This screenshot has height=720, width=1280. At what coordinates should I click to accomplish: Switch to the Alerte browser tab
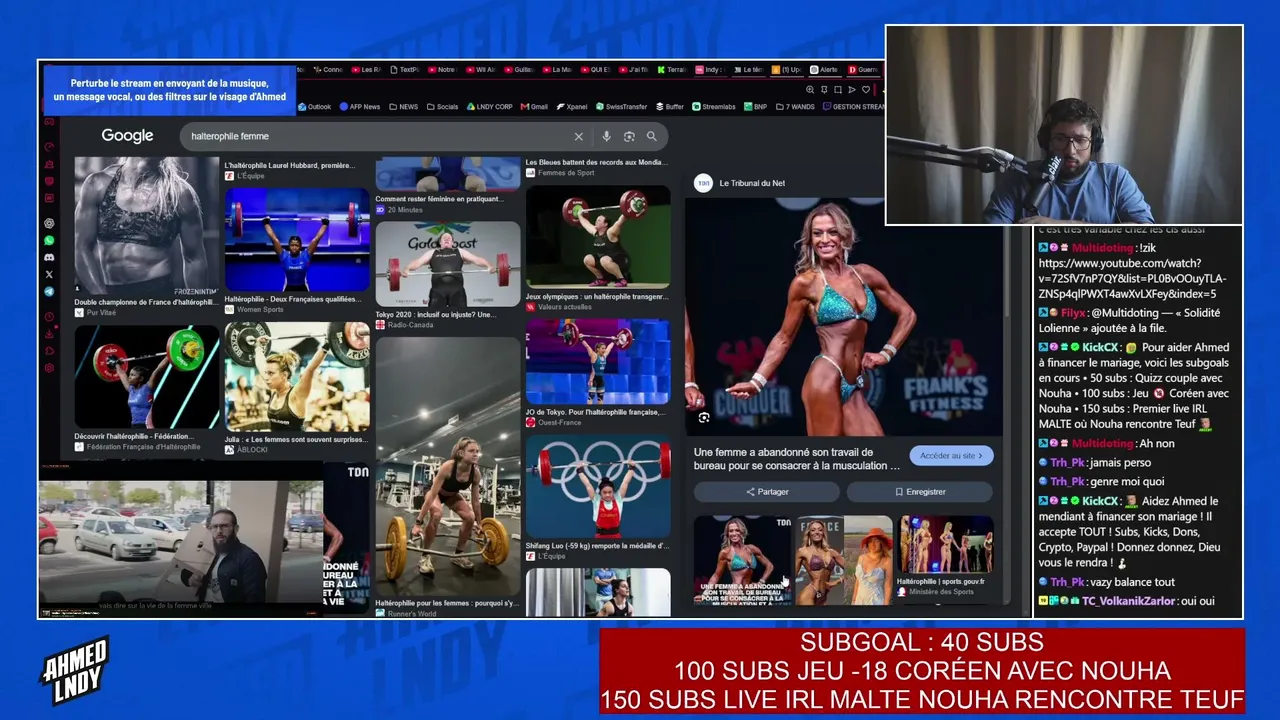pyautogui.click(x=823, y=70)
